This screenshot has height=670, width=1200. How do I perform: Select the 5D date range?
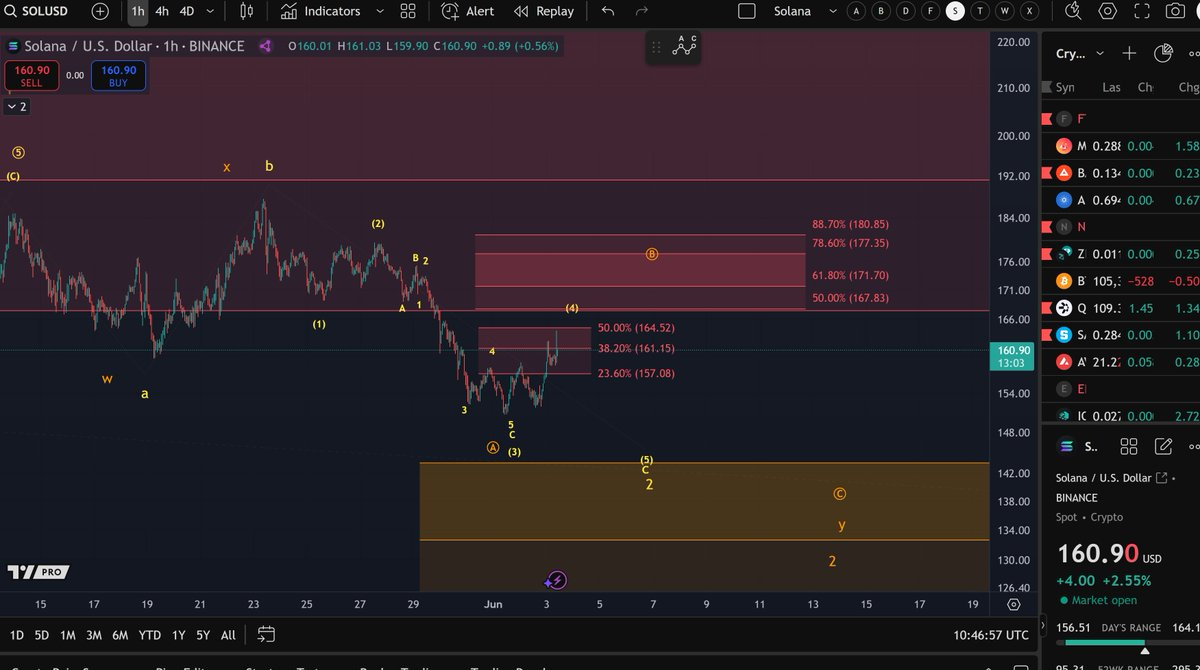(x=42, y=635)
